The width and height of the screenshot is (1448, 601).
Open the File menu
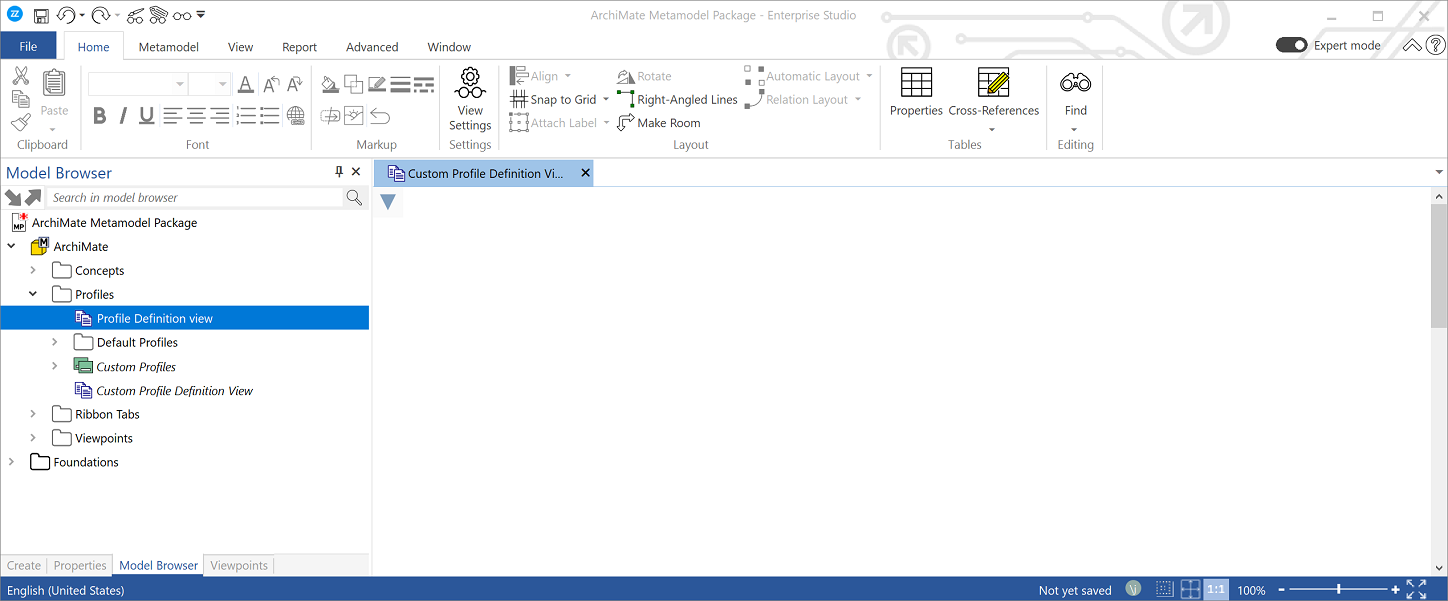point(29,46)
